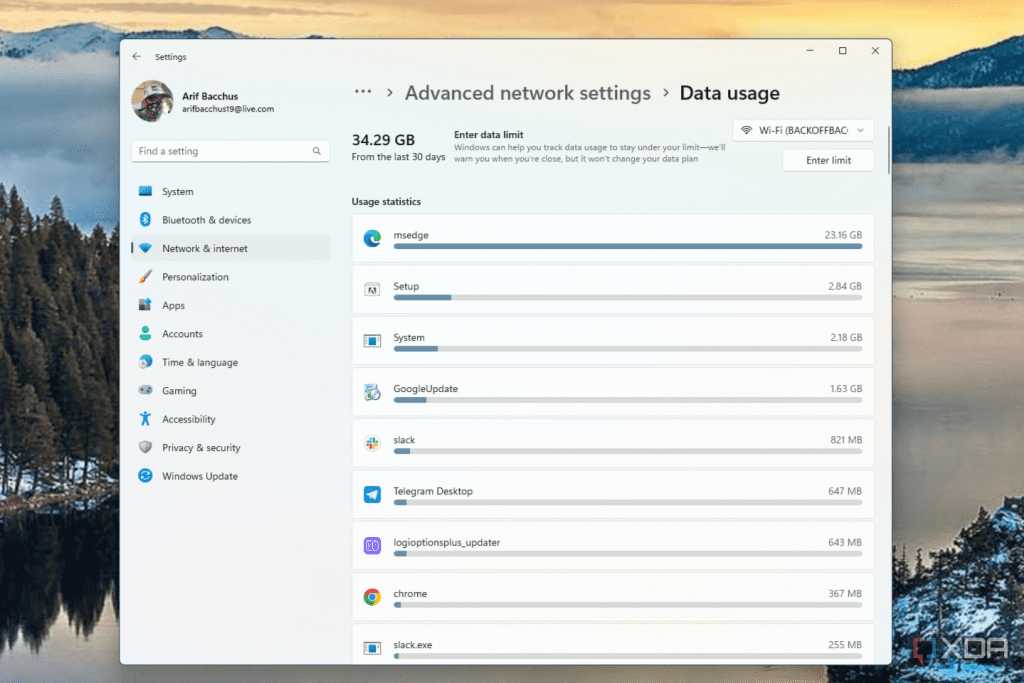
Task: Click the 643 MB logioptionsplus_updater value
Action: point(845,542)
